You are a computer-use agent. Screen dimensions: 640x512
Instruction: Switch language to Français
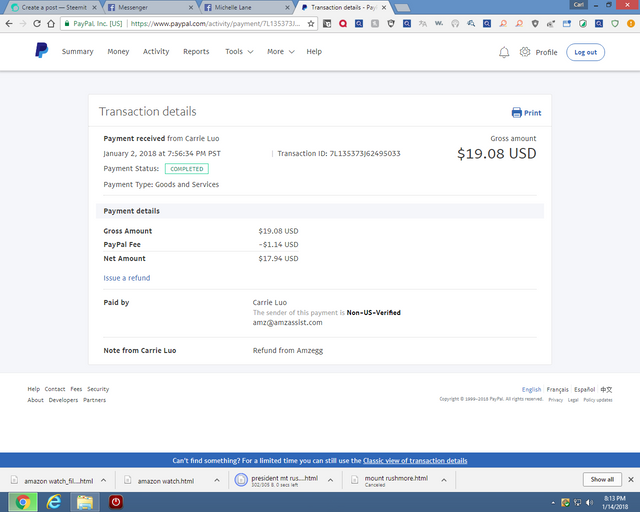click(x=557, y=390)
